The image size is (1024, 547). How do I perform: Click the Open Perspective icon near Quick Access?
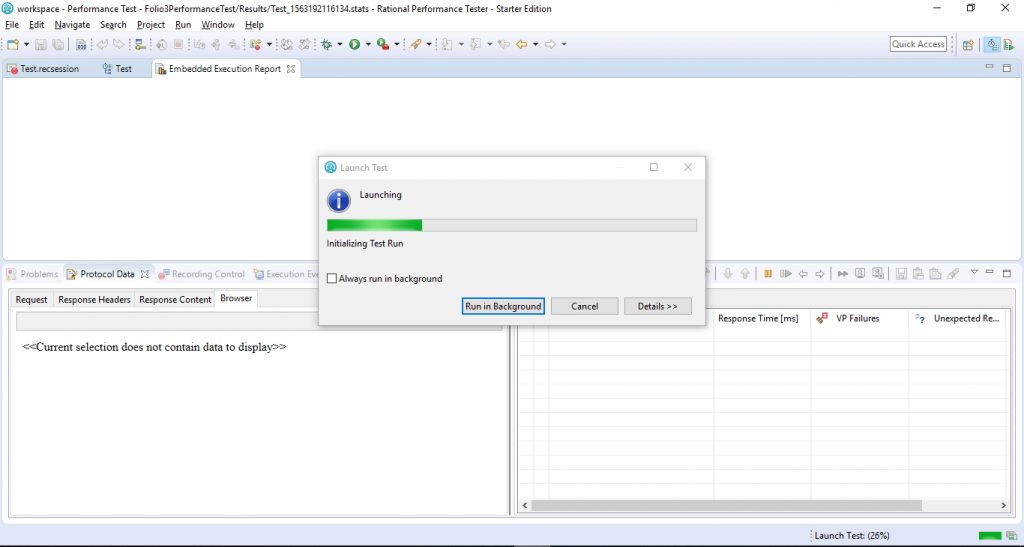(x=968, y=44)
